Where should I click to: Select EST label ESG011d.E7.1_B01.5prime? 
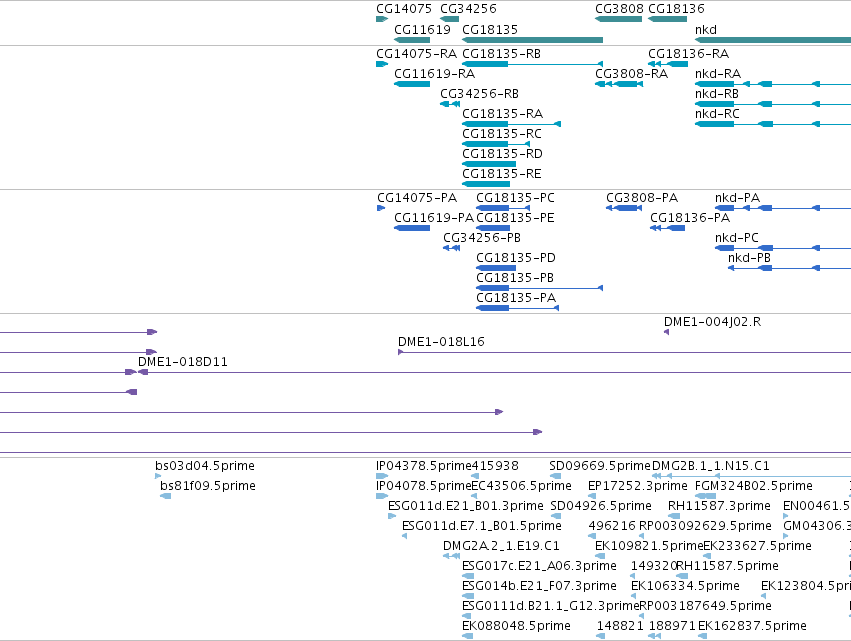click(x=481, y=526)
